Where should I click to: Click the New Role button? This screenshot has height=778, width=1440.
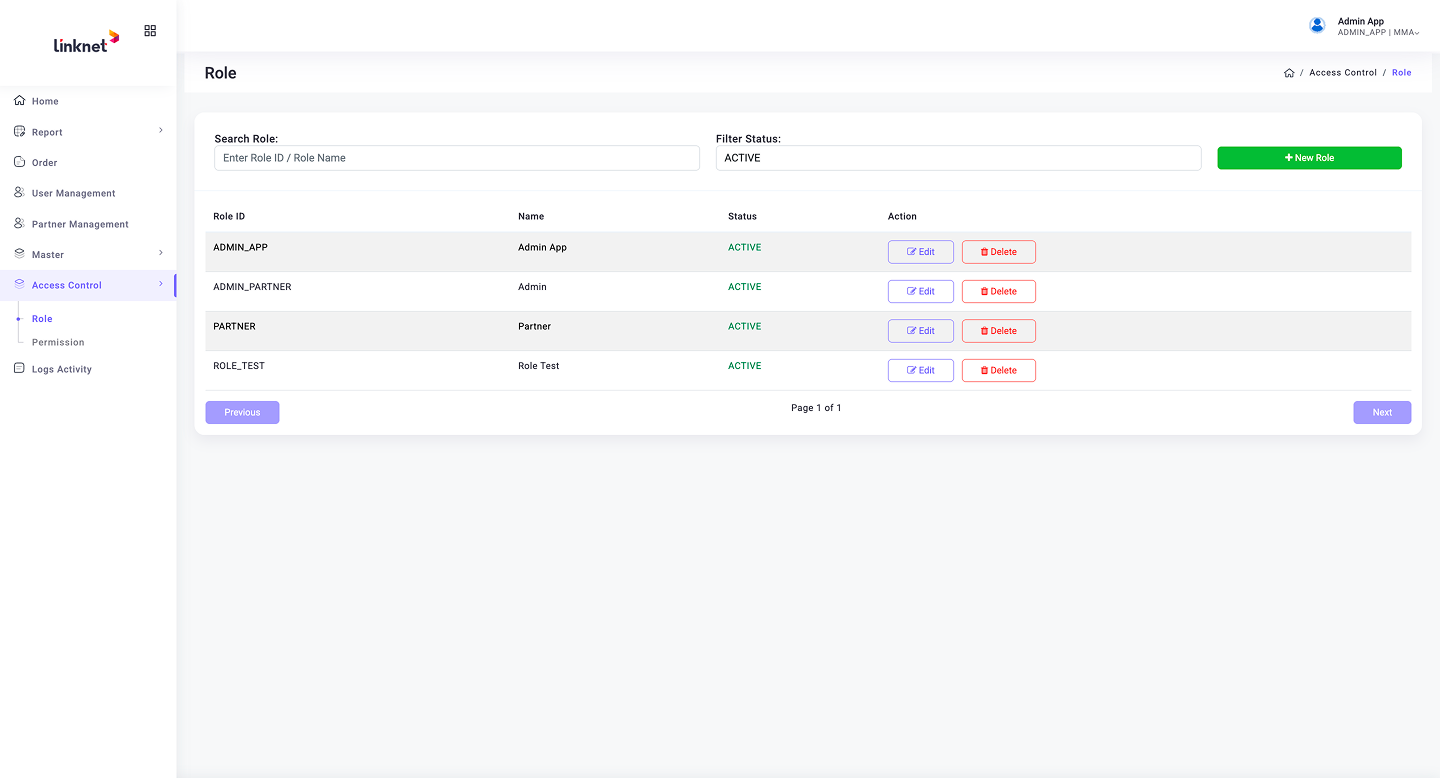1309,158
